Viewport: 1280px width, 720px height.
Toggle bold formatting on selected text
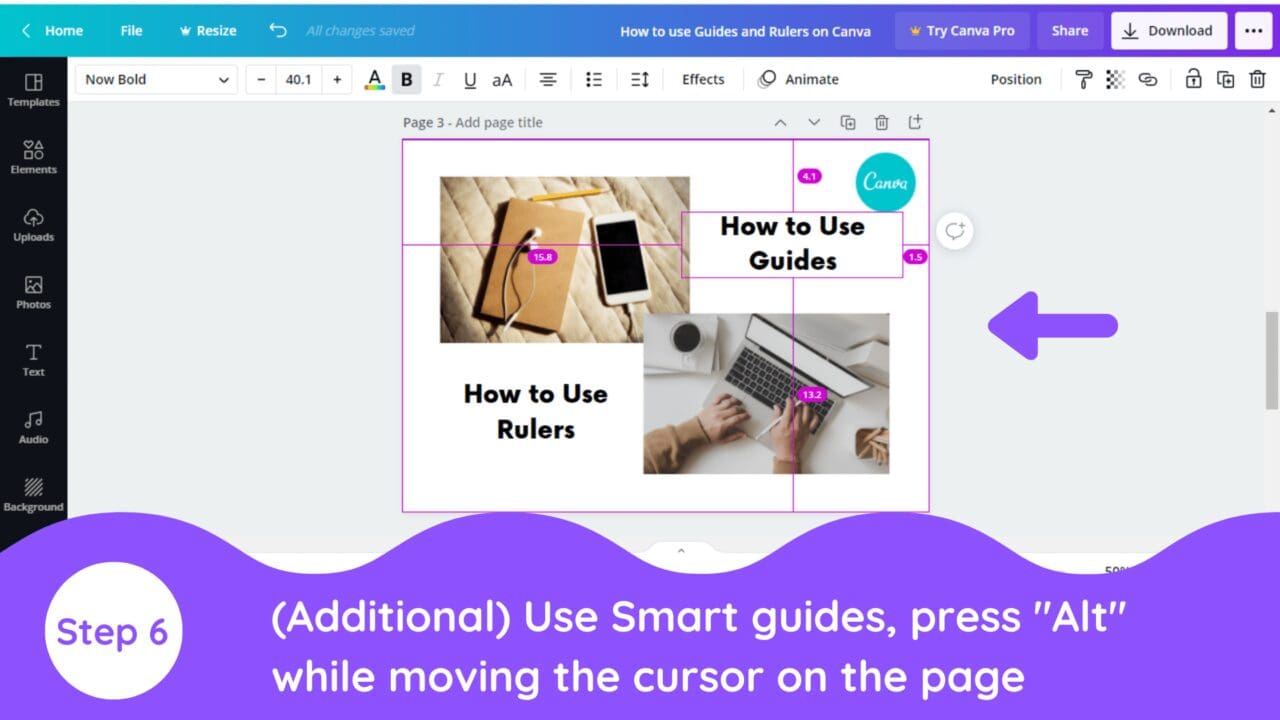coord(406,79)
